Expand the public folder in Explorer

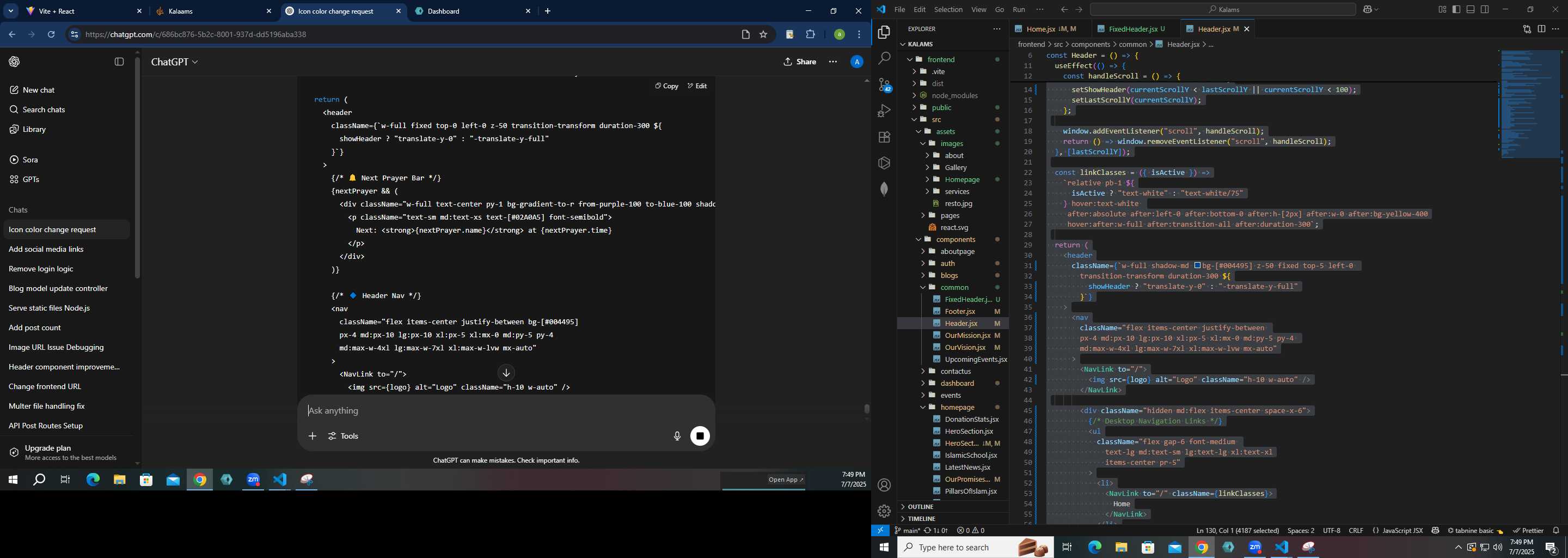953,108
